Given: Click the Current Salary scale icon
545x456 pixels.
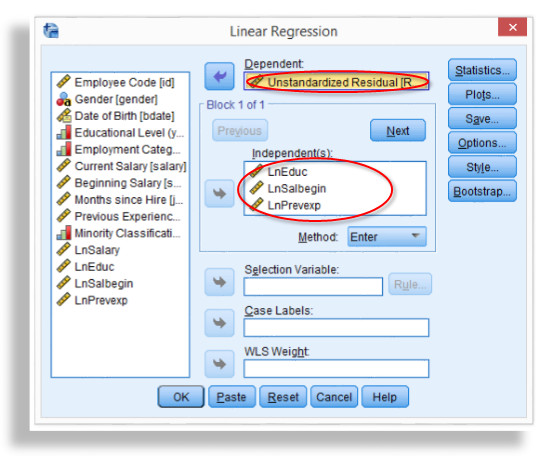Looking at the screenshot, I should [x=64, y=166].
